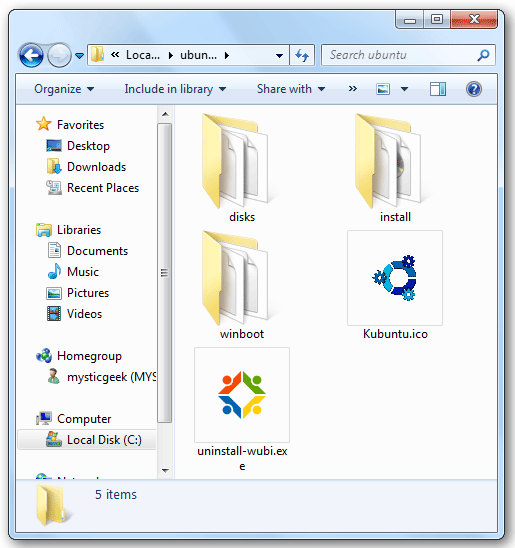Screen dimensions: 515x548
Task: Open the Organize menu
Action: point(64,89)
